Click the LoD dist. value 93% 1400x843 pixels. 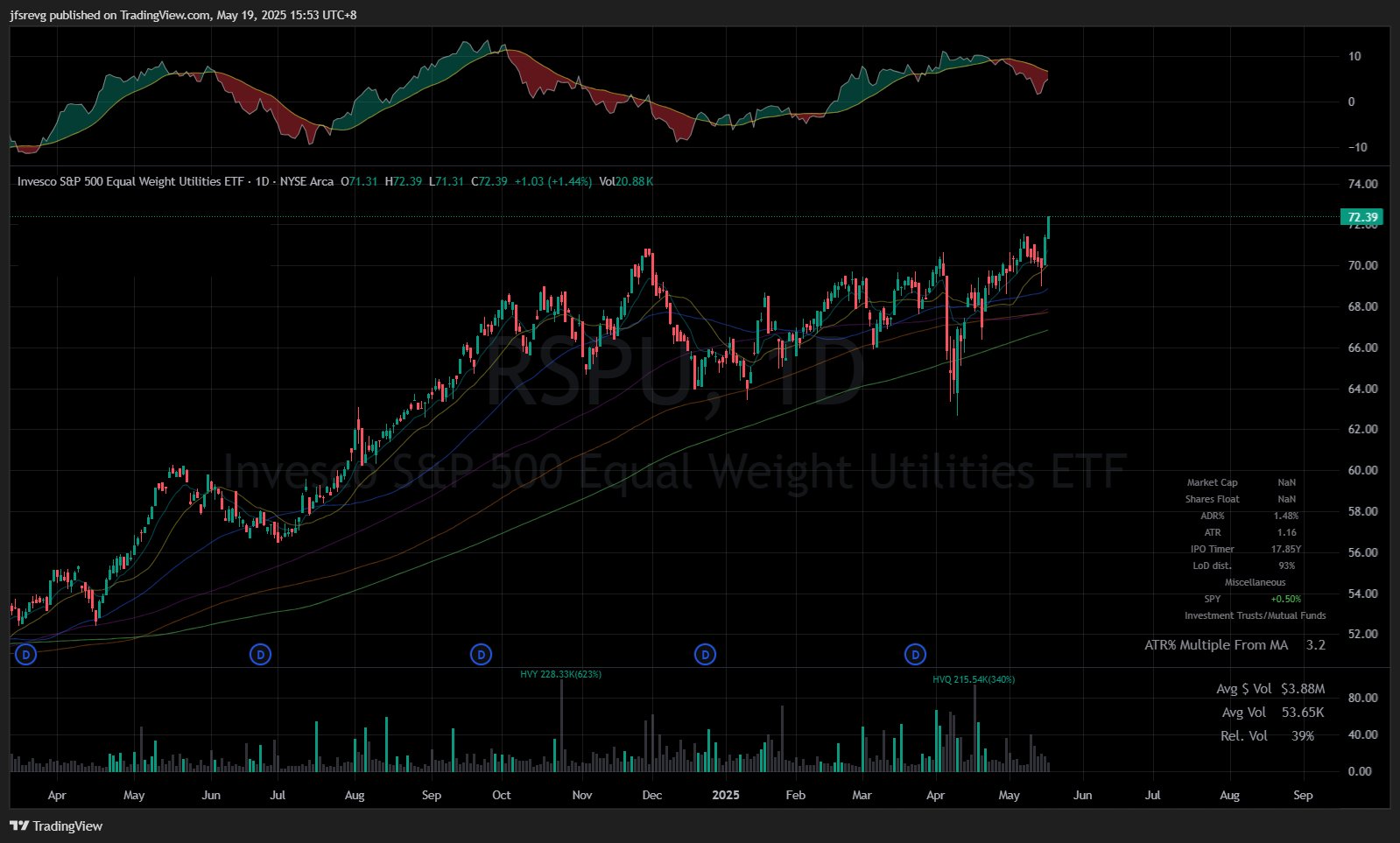point(1286,566)
